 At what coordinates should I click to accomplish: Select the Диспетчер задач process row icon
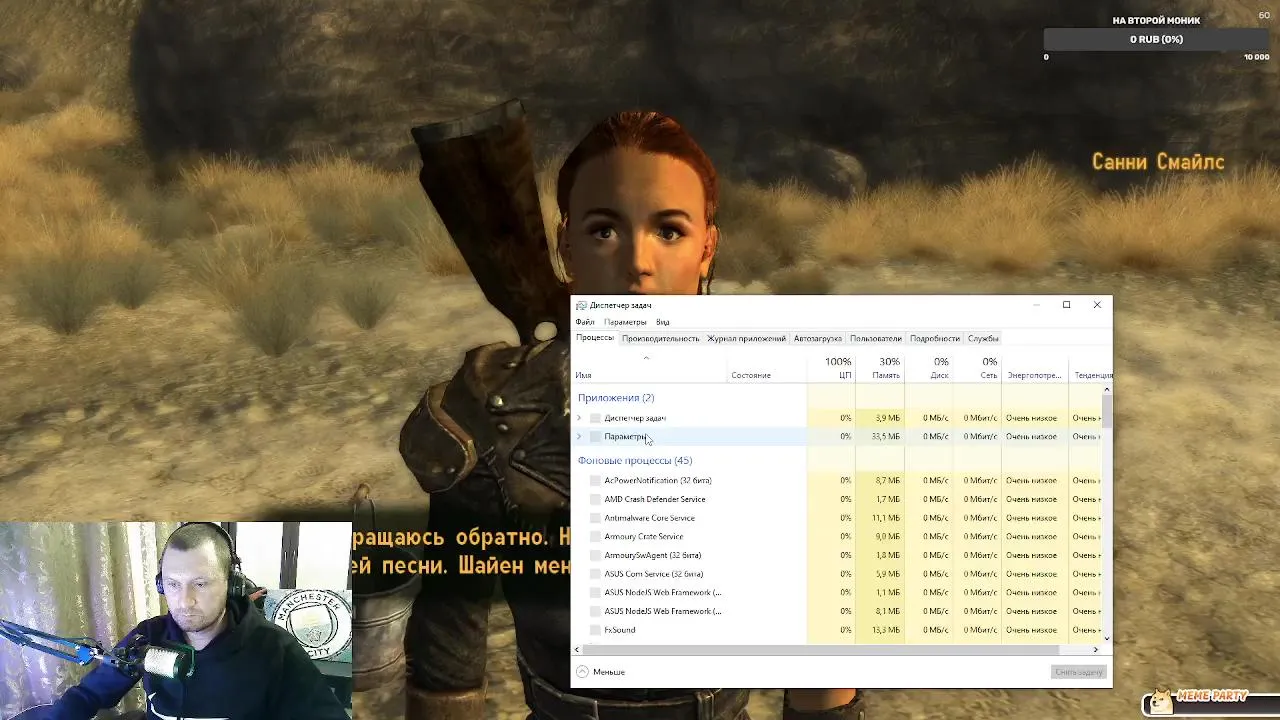(595, 418)
